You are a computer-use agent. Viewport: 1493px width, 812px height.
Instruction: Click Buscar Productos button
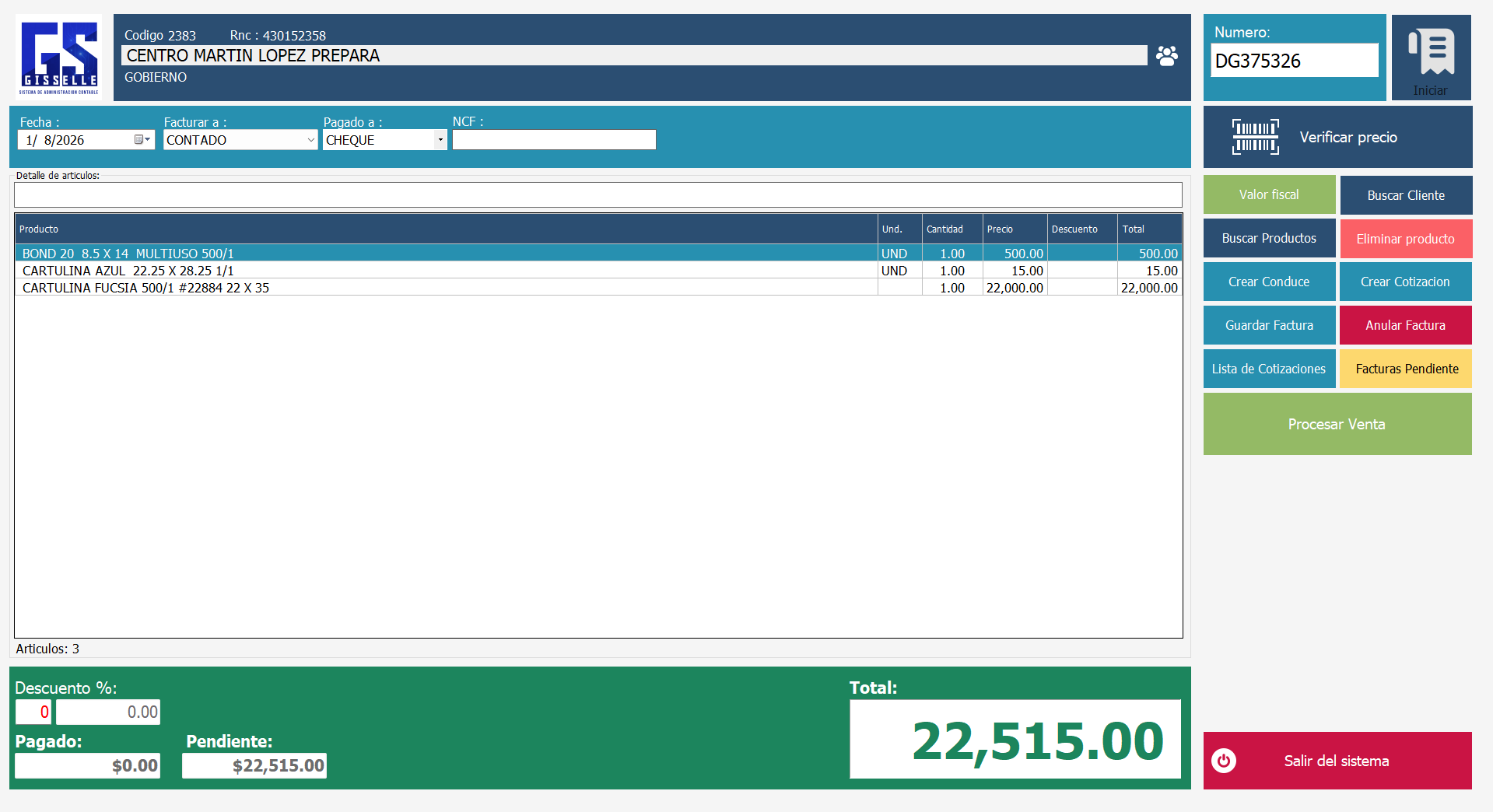click(x=1268, y=239)
